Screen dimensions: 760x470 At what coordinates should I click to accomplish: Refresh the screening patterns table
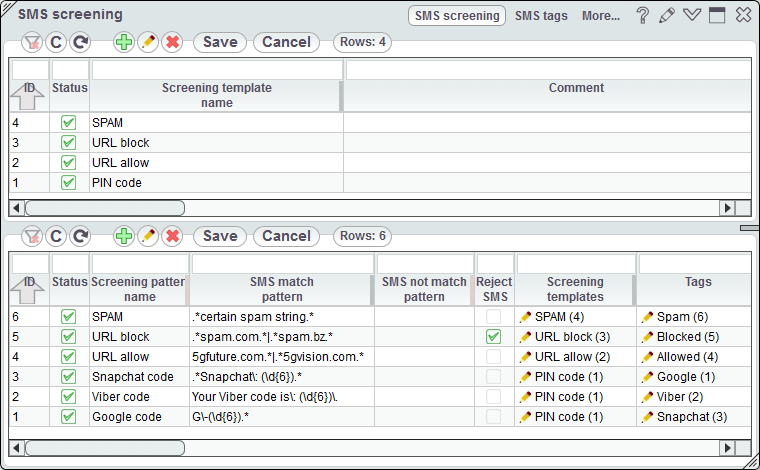(x=80, y=236)
